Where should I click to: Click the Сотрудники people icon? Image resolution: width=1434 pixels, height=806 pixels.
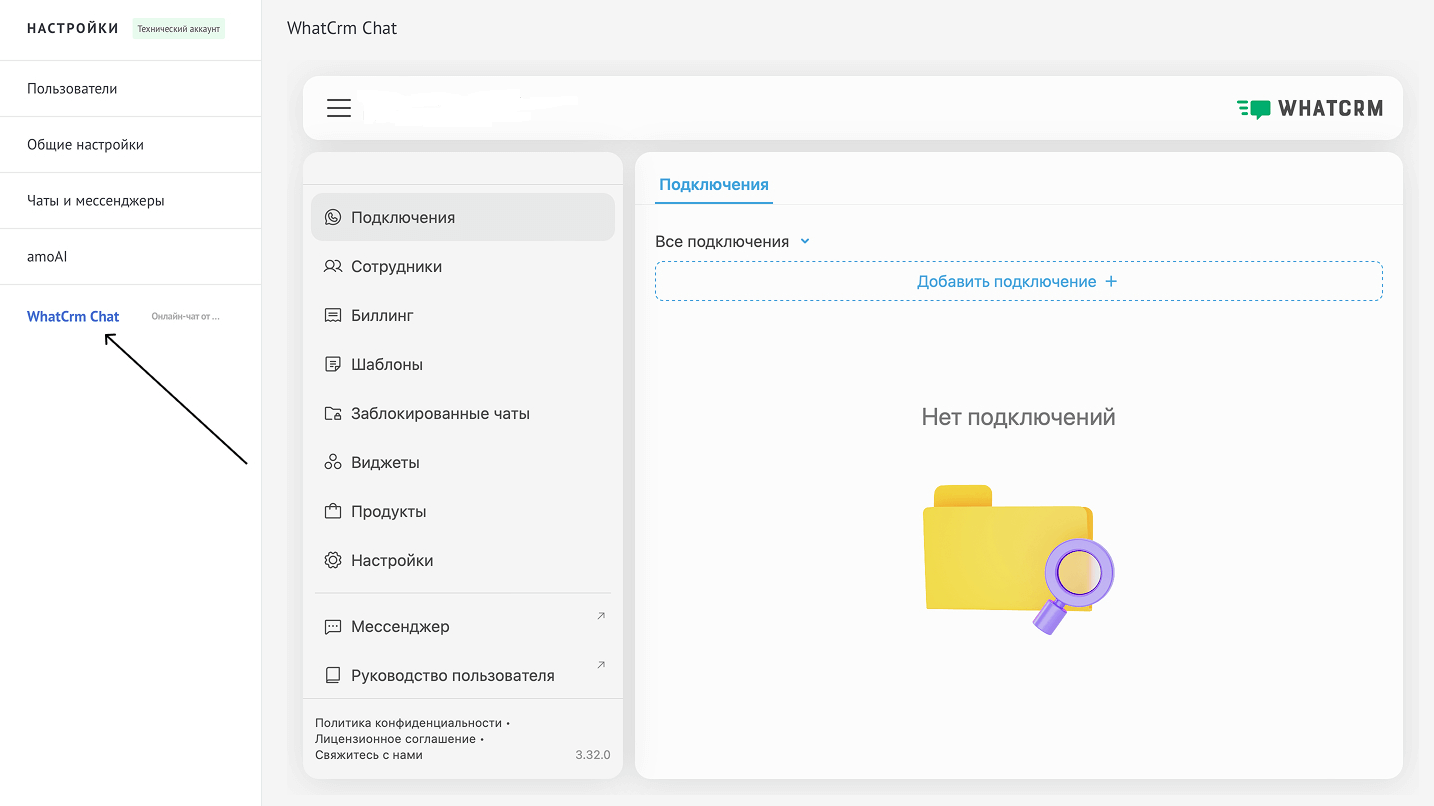point(333,266)
